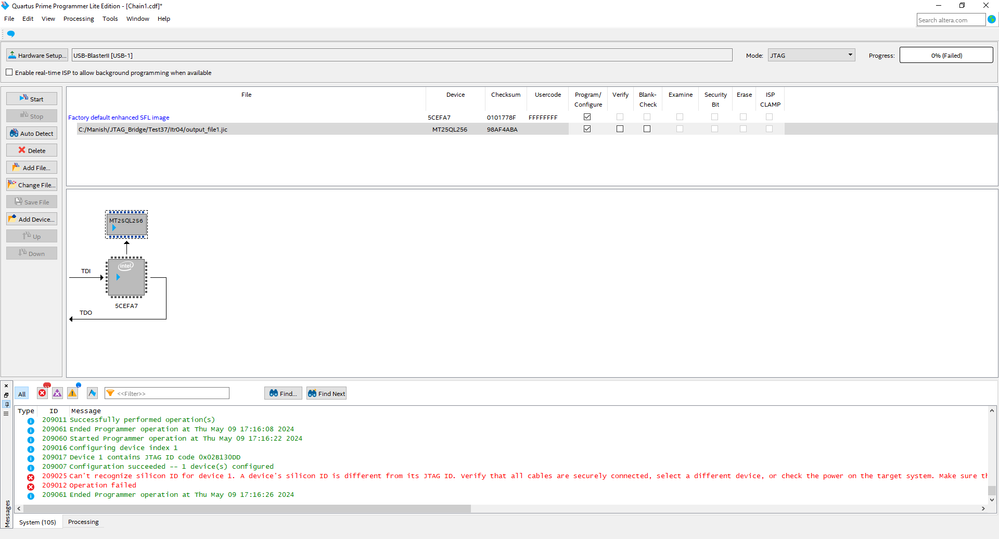999x539 pixels.
Task: Open the Processing menu
Action: point(78,19)
